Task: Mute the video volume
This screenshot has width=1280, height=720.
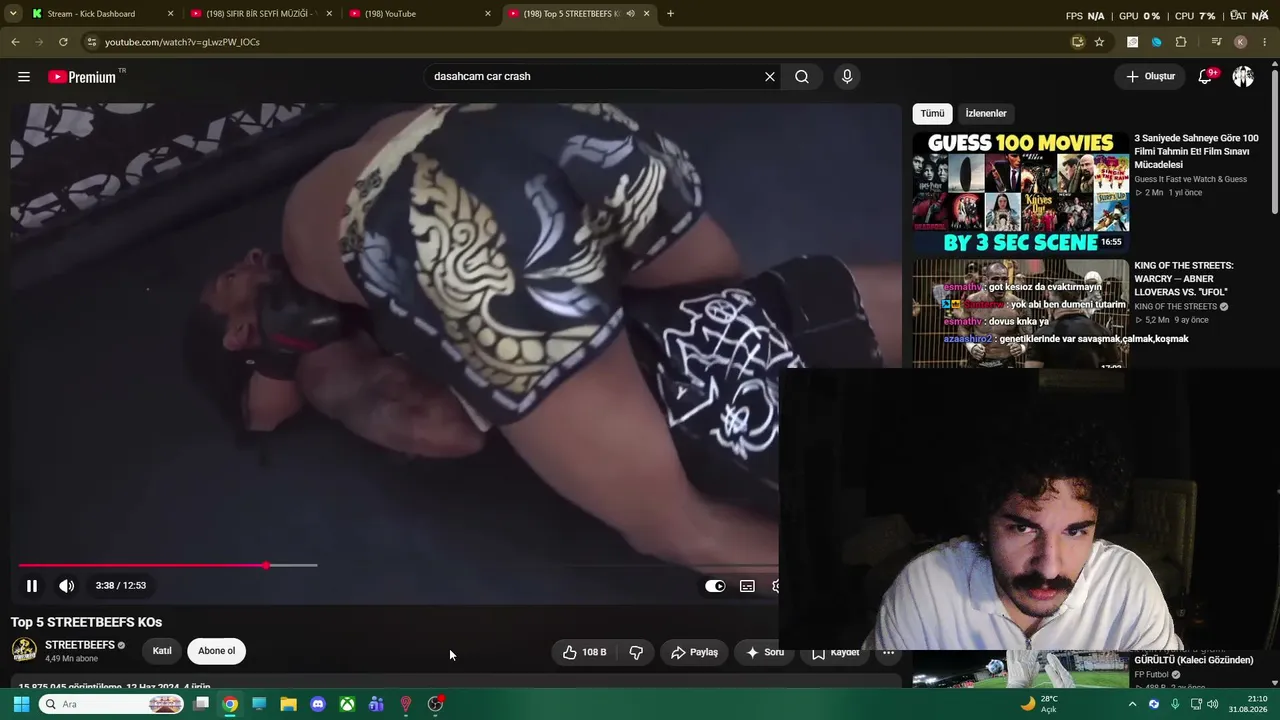Action: [x=67, y=586]
